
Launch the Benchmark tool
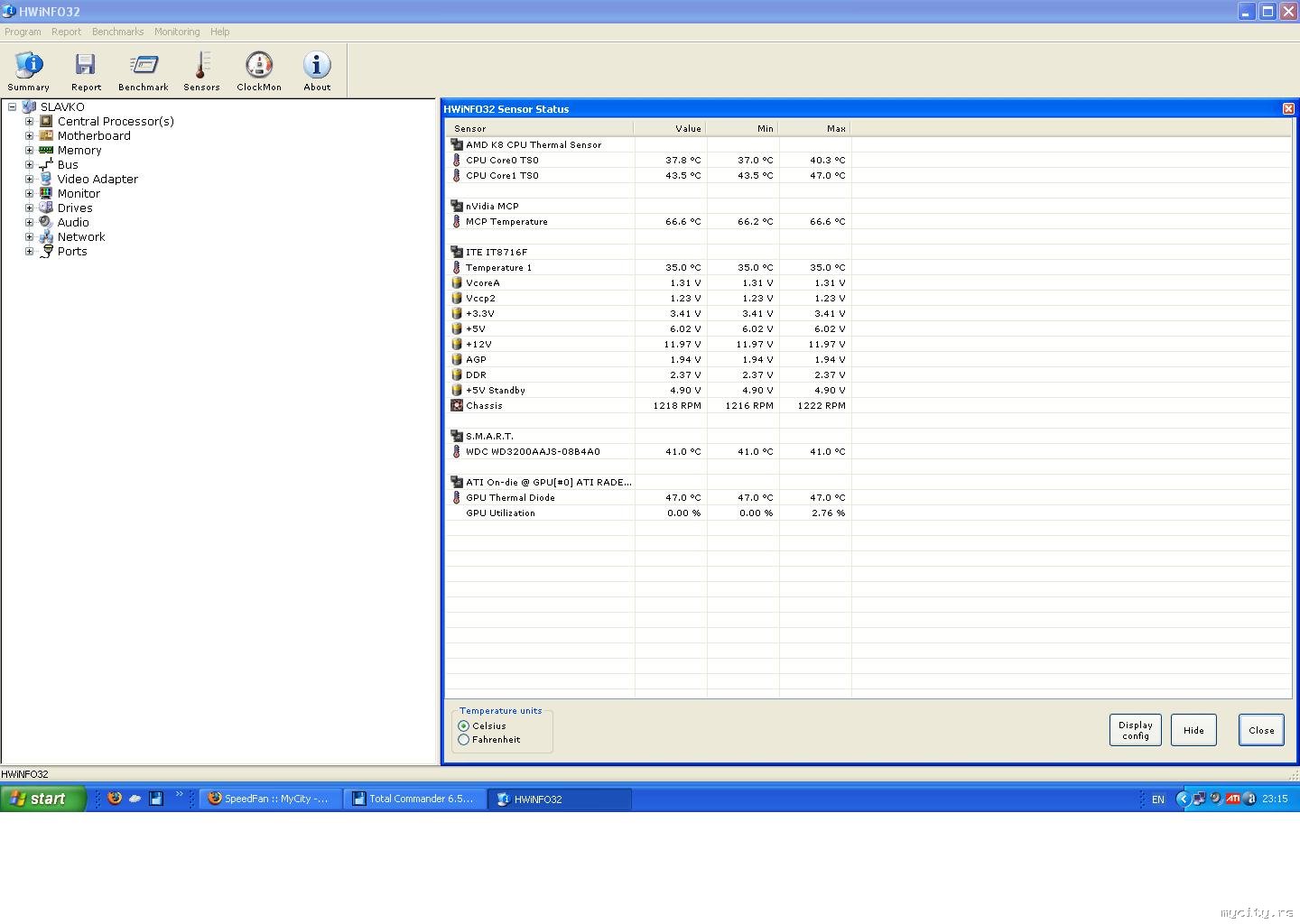tap(144, 70)
